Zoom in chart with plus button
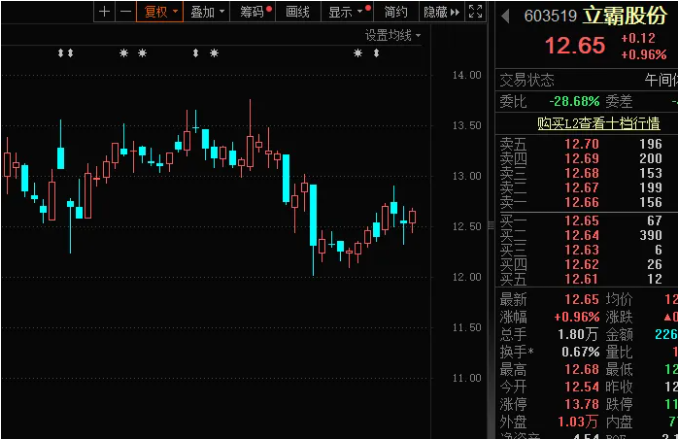The width and height of the screenshot is (679, 439). click(x=104, y=12)
